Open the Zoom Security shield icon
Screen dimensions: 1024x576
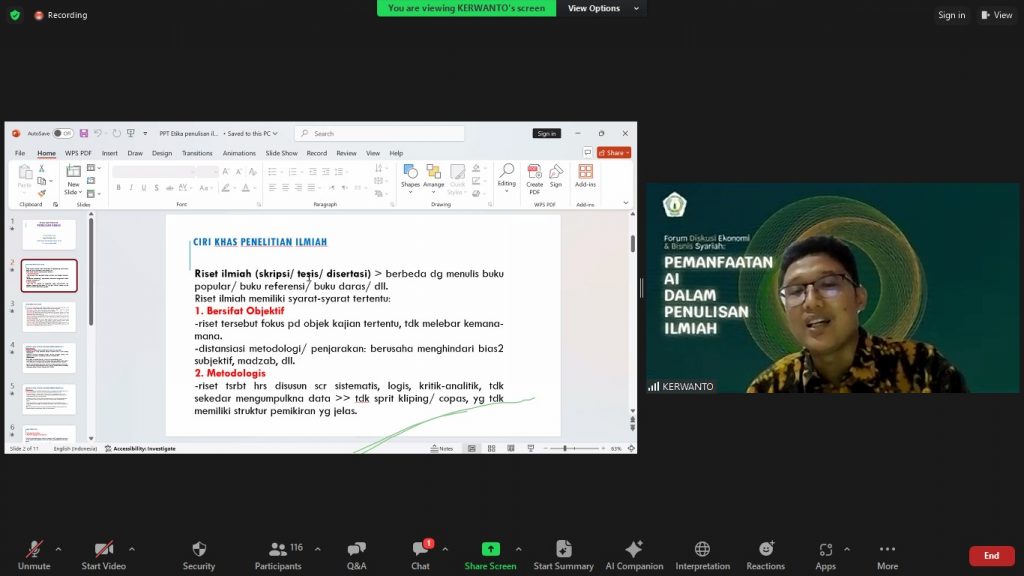199,549
